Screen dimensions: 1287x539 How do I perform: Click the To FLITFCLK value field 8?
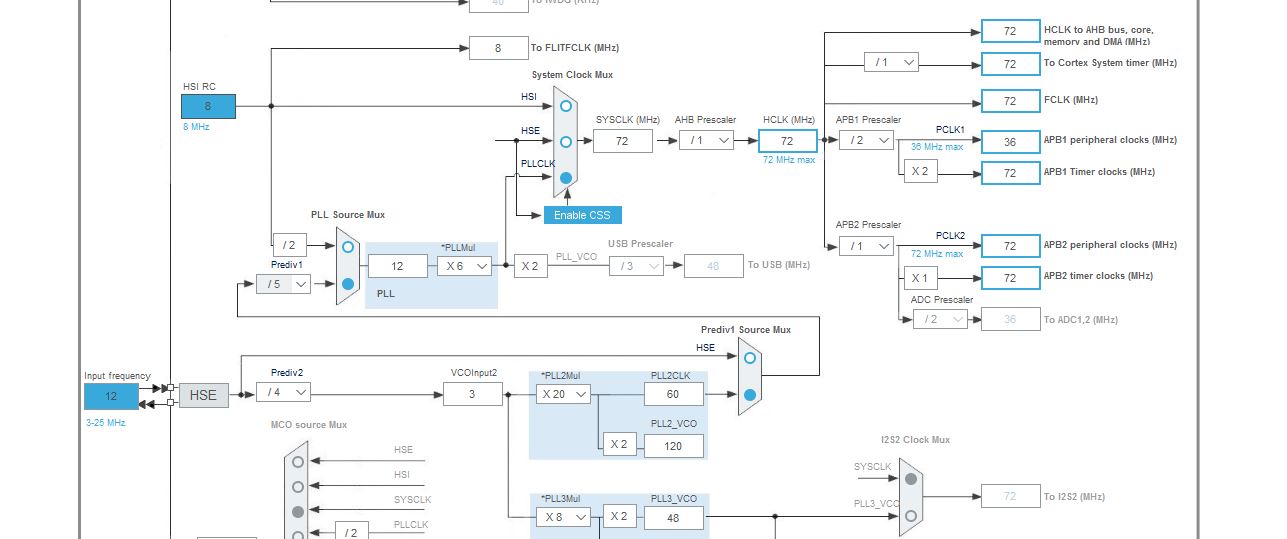pyautogui.click(x=499, y=48)
